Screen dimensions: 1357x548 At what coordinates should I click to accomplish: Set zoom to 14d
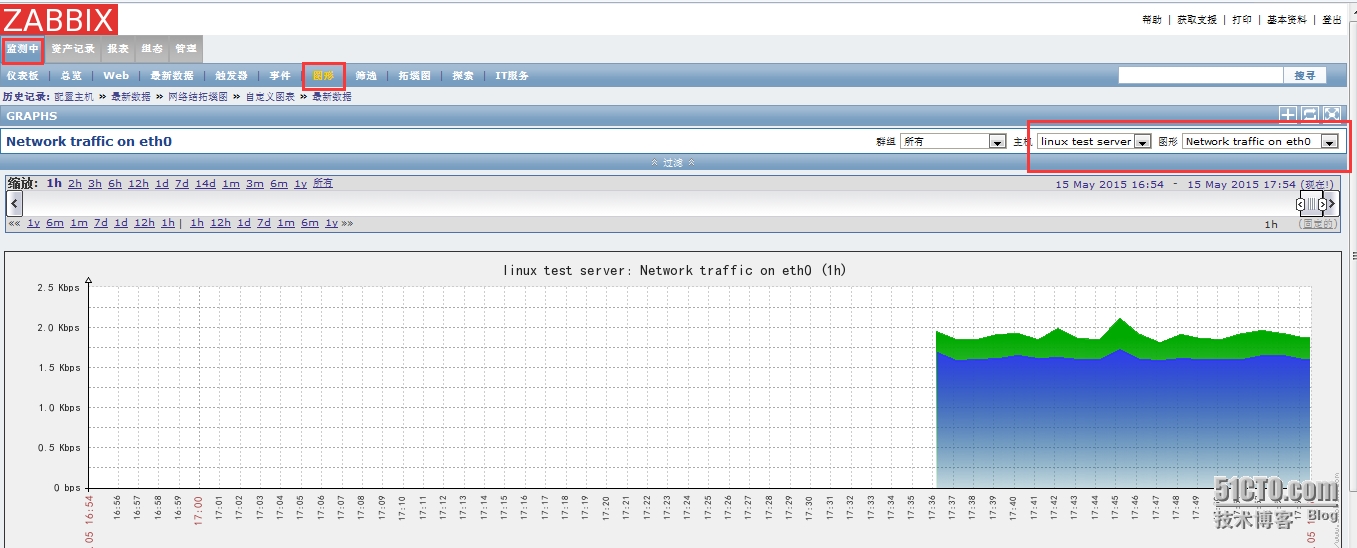pos(205,183)
